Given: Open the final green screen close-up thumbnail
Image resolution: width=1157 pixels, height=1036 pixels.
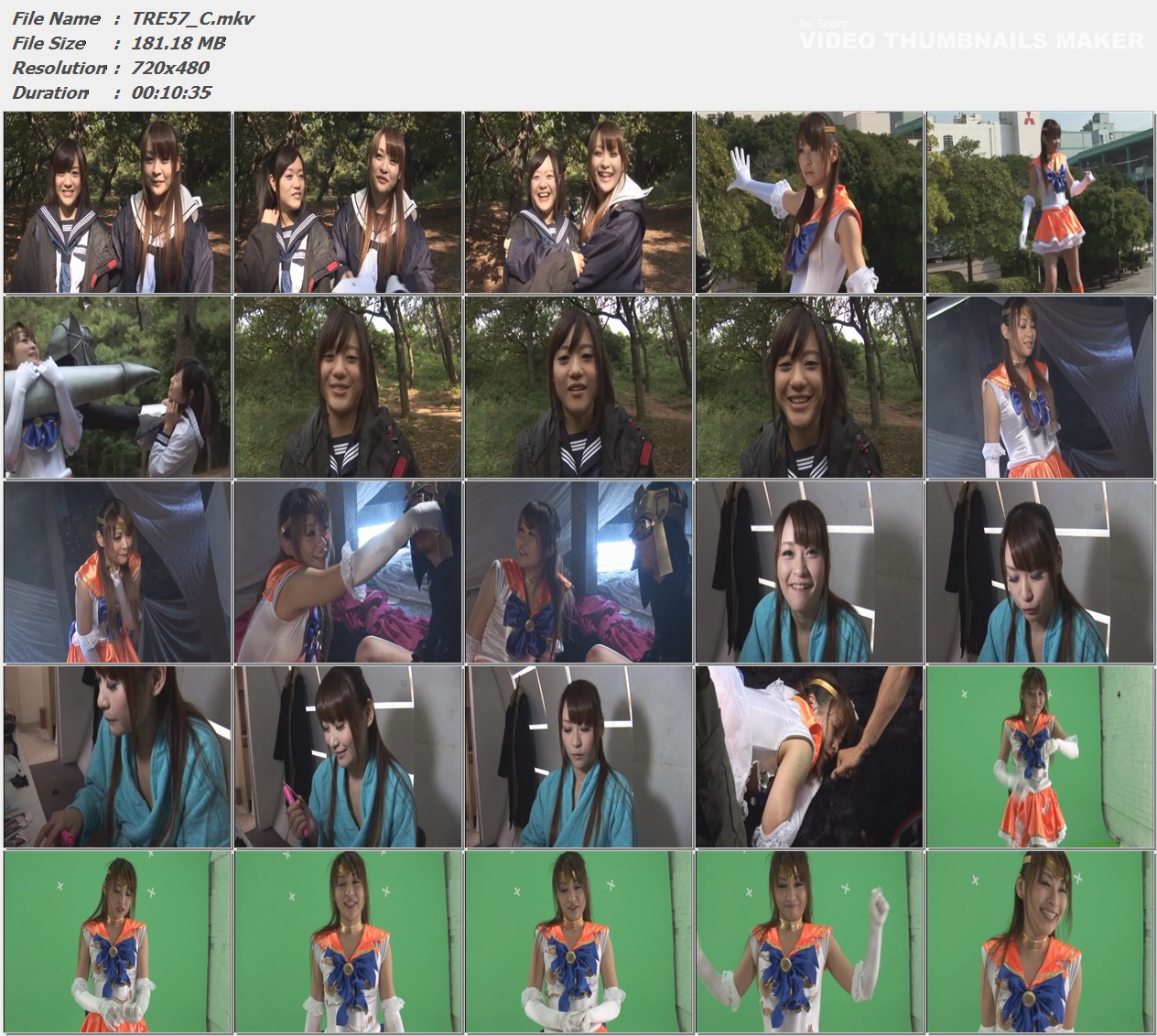Looking at the screenshot, I should tap(1040, 942).
